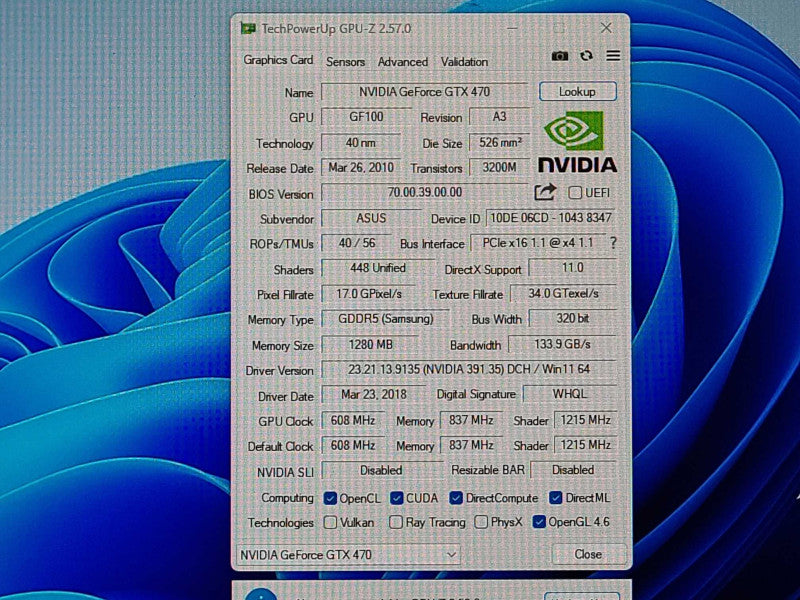The image size is (800, 600).
Task: Click the BIOS export share icon
Action: (545, 192)
